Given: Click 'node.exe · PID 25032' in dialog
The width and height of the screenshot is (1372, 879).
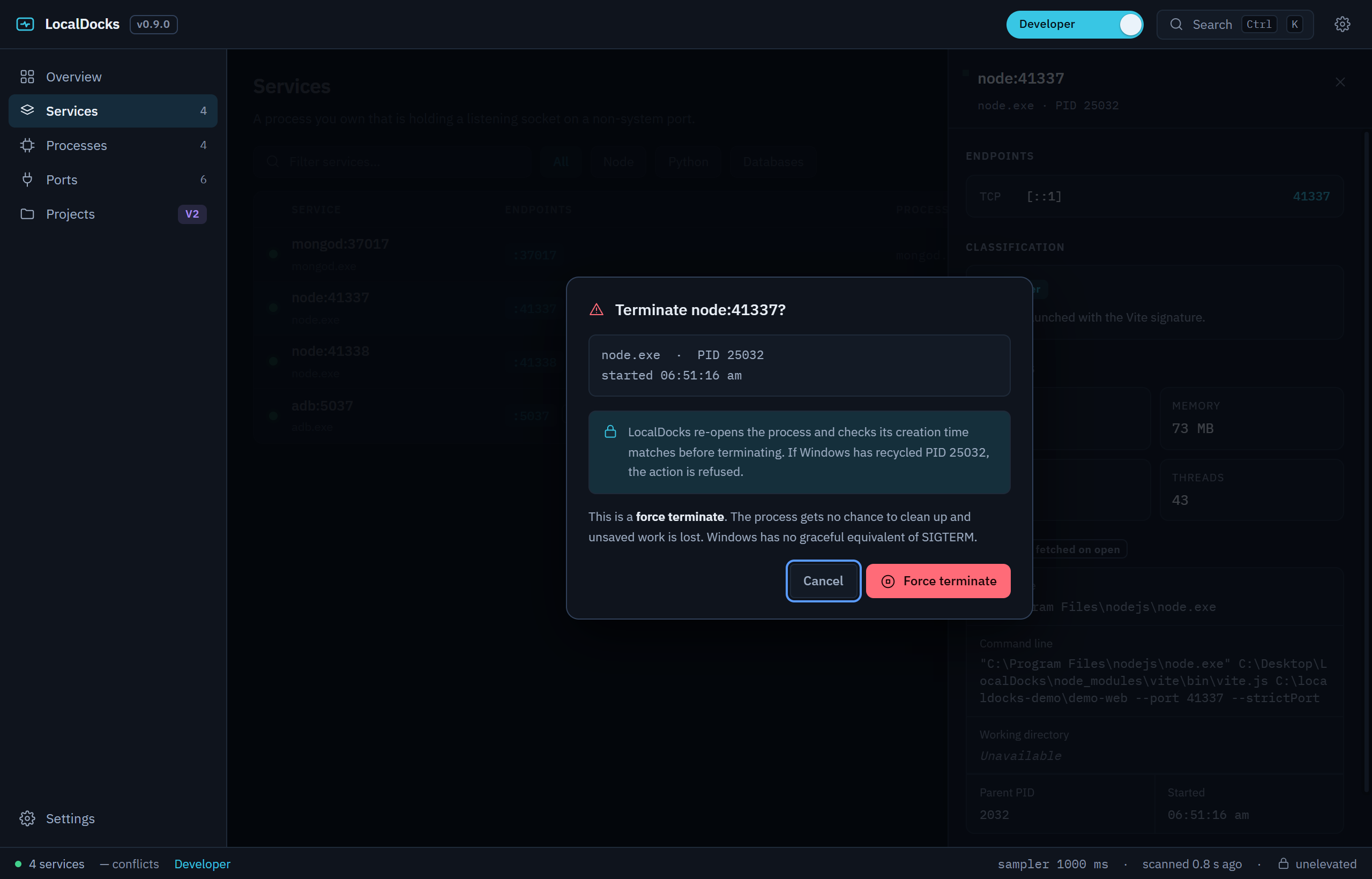Looking at the screenshot, I should point(682,354).
